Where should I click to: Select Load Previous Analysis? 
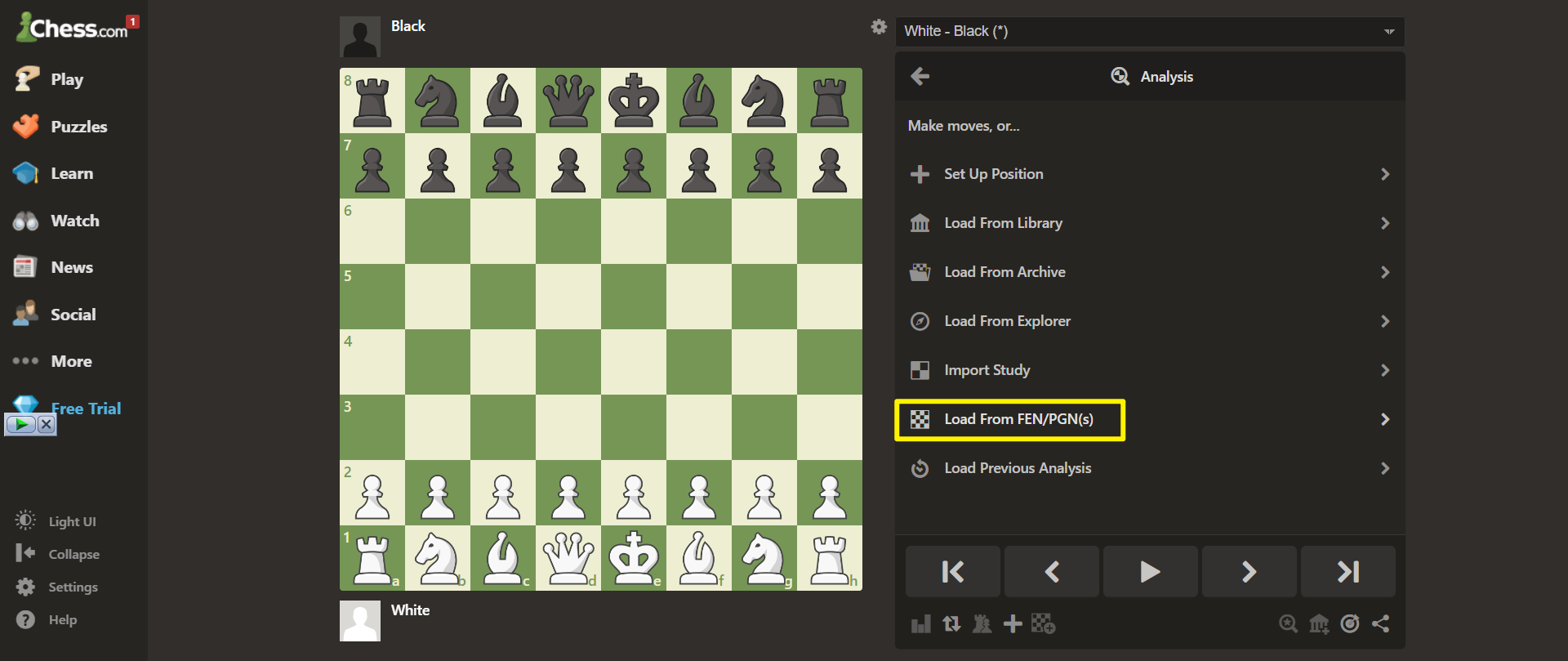(x=1150, y=468)
